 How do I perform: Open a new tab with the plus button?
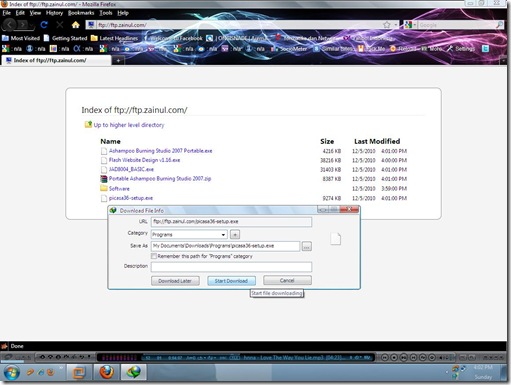[x=118, y=60]
